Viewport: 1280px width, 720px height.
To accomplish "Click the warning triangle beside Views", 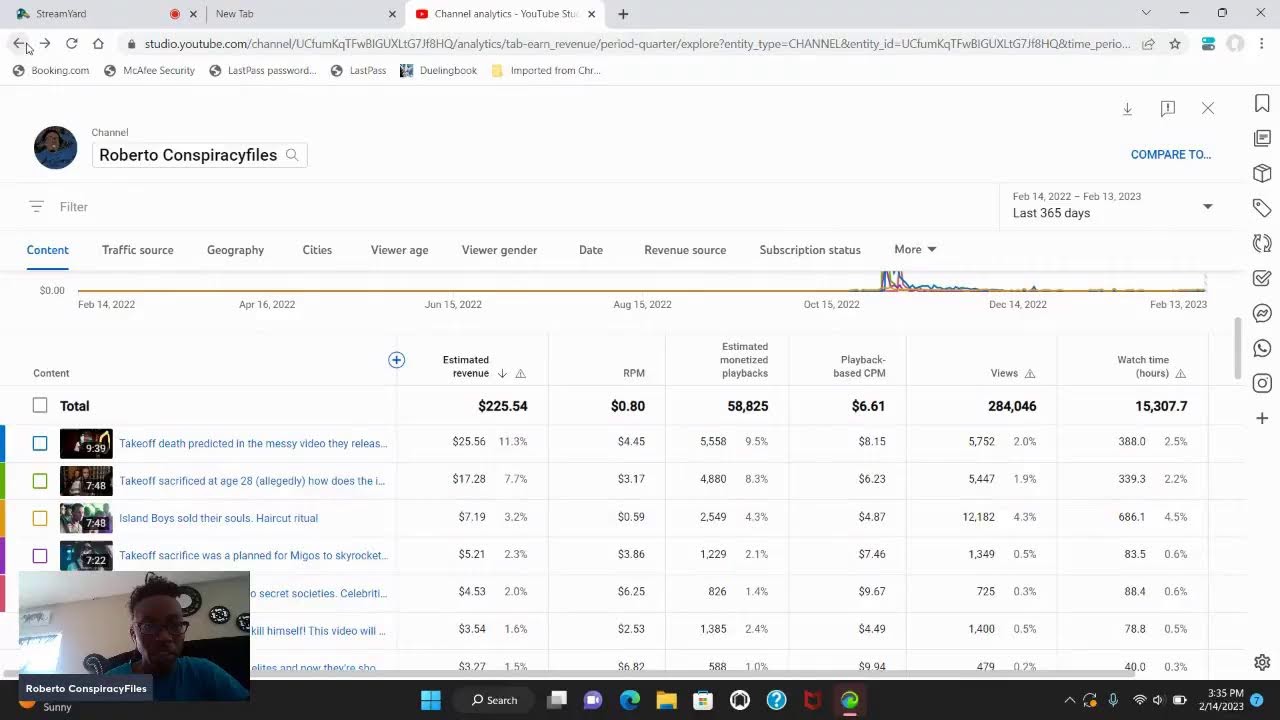I will click(1030, 374).
